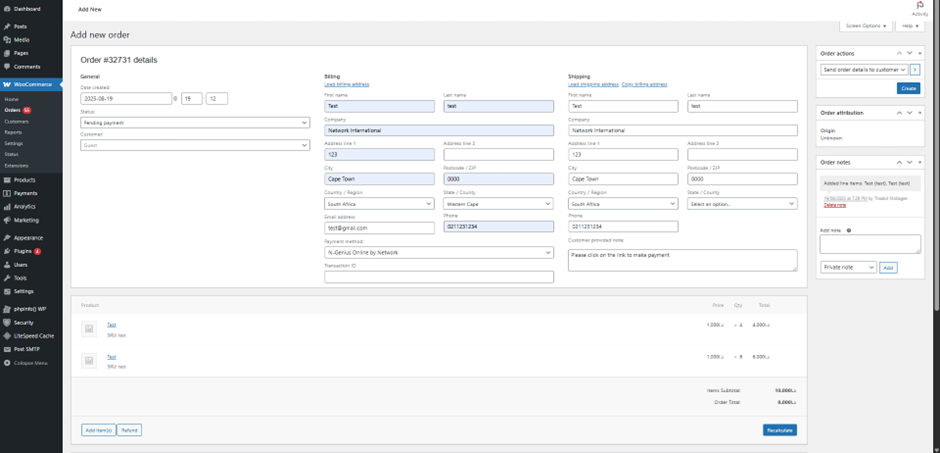Click the blue Create button
This screenshot has height=453, width=940.
click(x=908, y=88)
